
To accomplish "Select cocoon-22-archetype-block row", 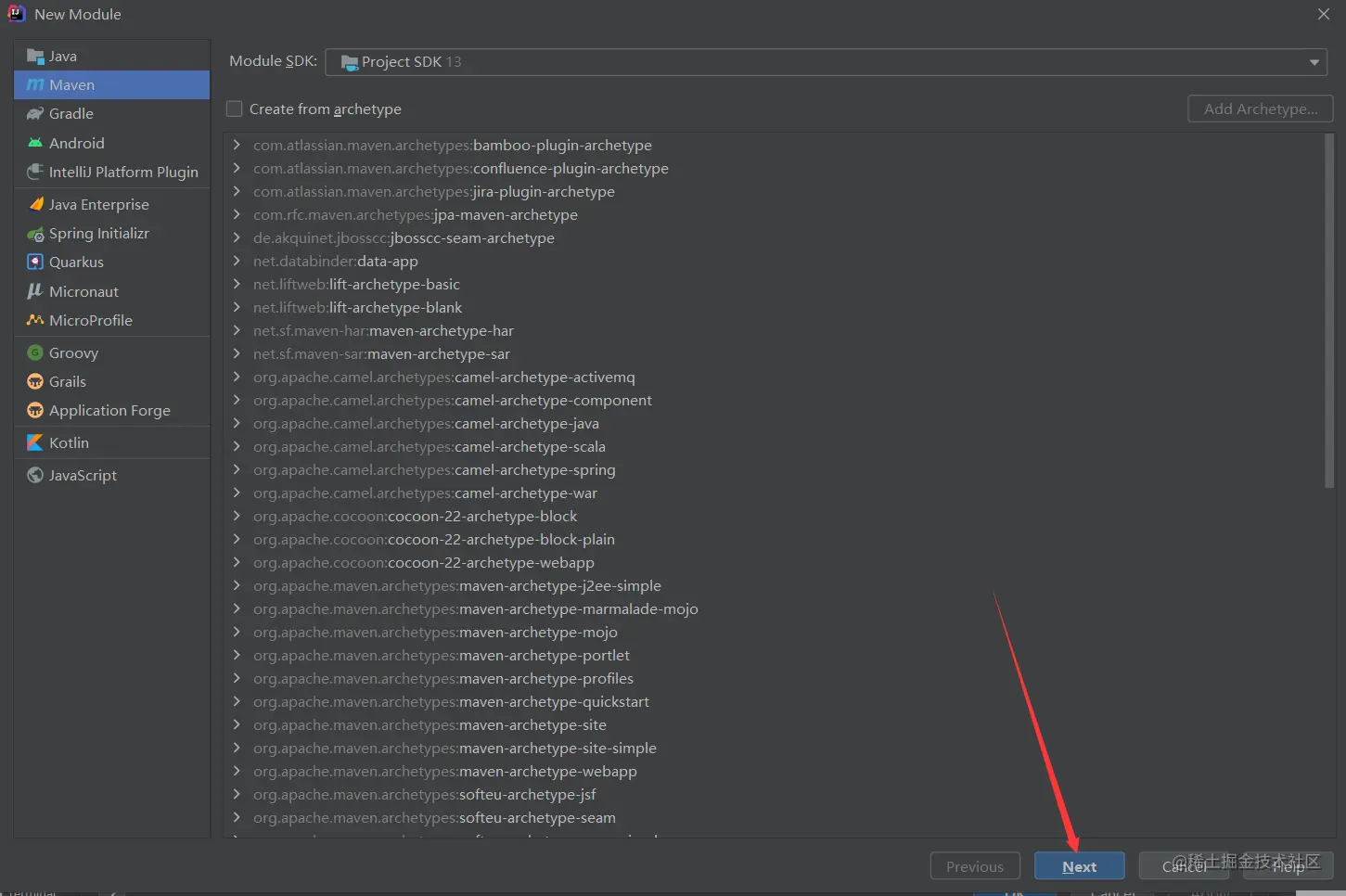I will (x=775, y=516).
